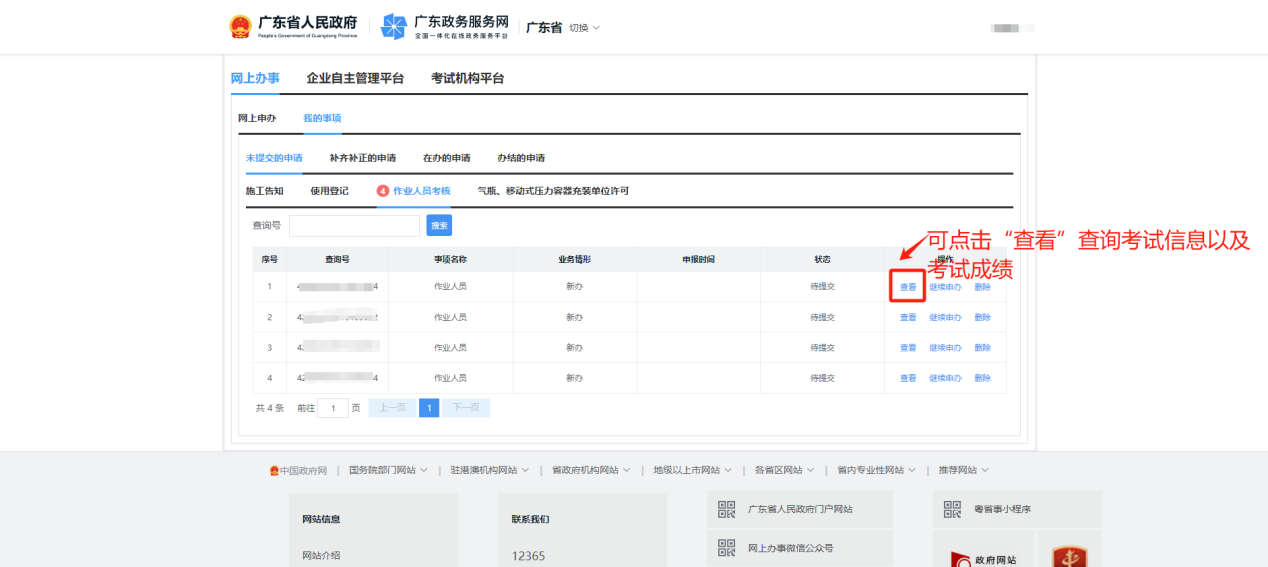Click the 广东政务服务网 blue logo icon

(x=394, y=27)
